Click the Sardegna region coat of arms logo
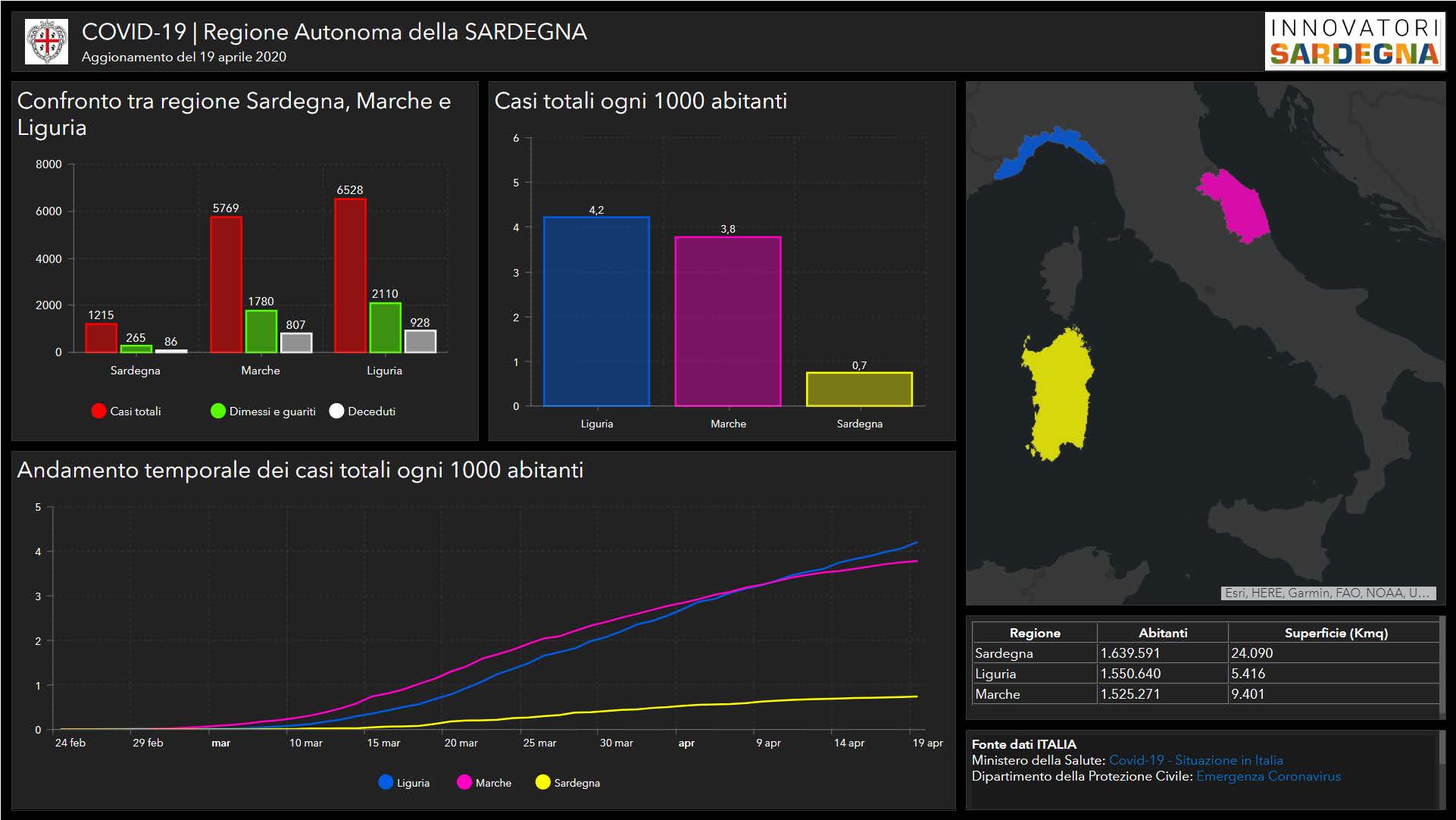 46,42
